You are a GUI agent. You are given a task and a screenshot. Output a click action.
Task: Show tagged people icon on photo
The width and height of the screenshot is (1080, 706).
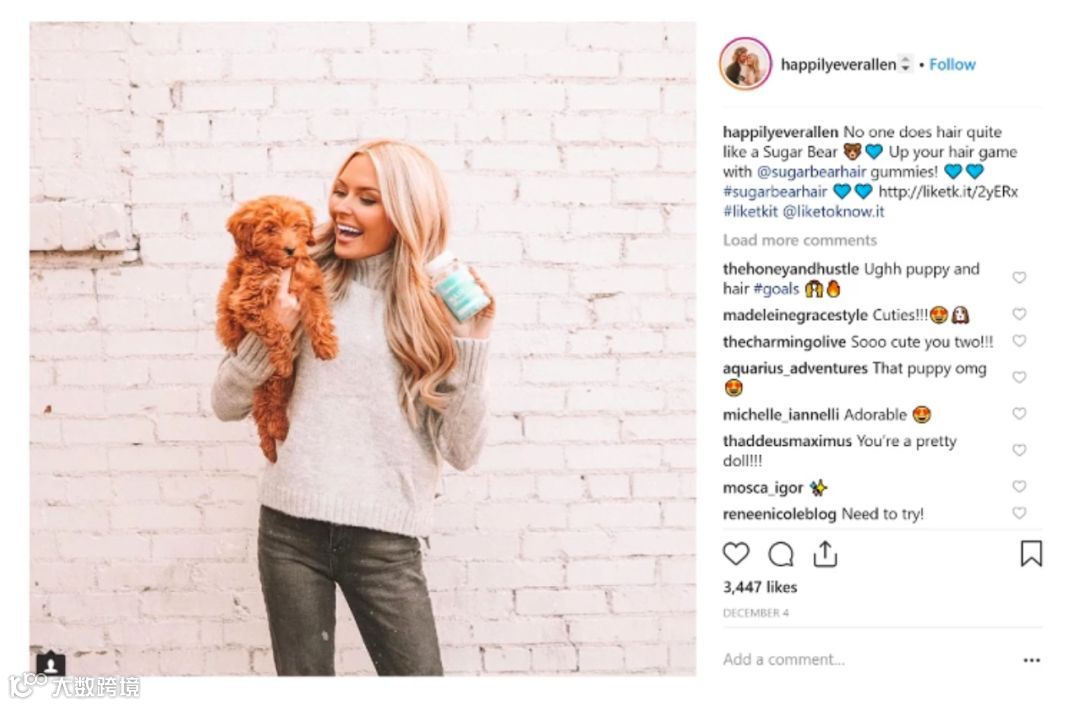(50, 664)
